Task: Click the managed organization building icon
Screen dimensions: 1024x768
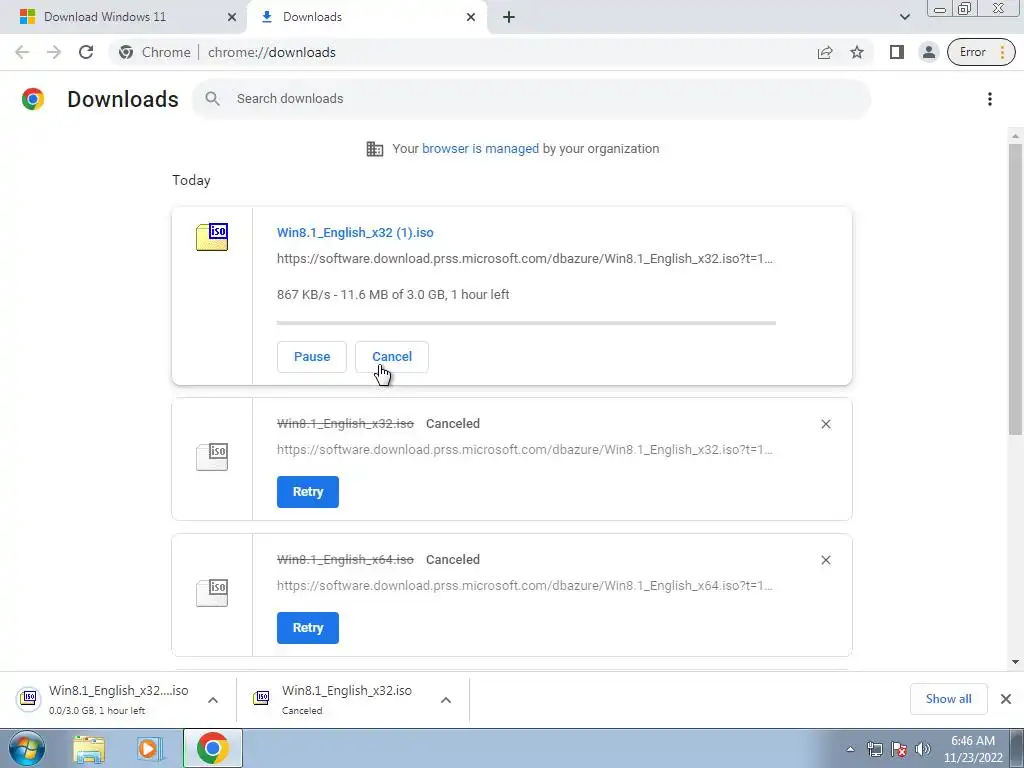Action: [x=375, y=149]
